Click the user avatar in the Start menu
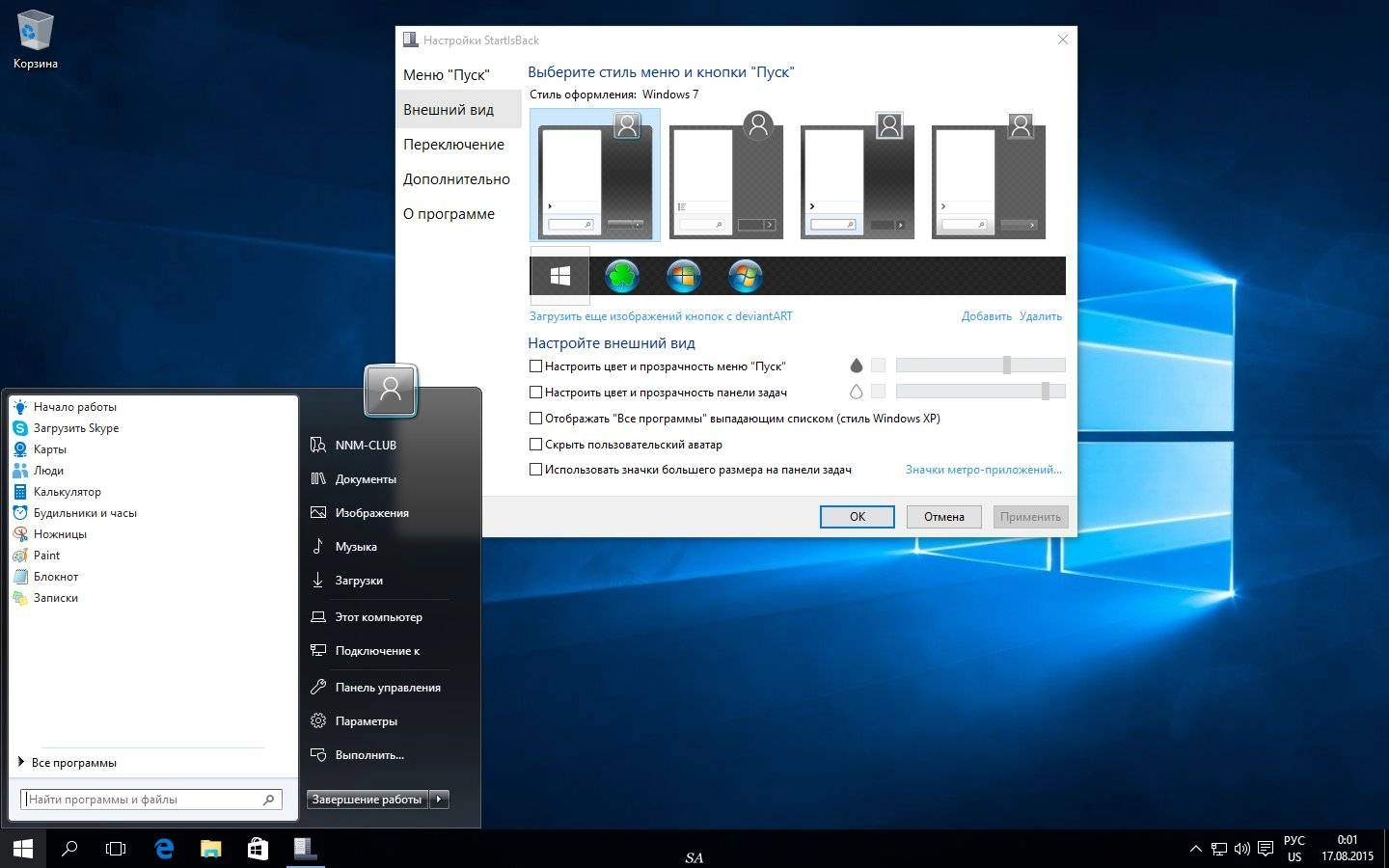The image size is (1389, 868). [x=391, y=390]
